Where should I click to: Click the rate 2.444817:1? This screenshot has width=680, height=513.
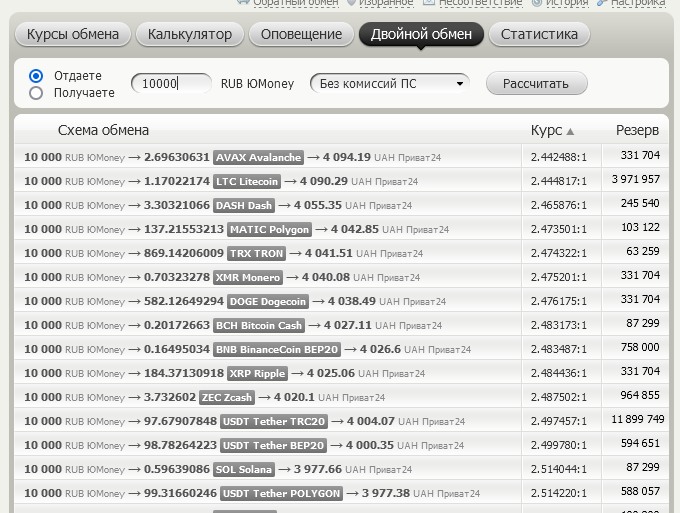559,181
